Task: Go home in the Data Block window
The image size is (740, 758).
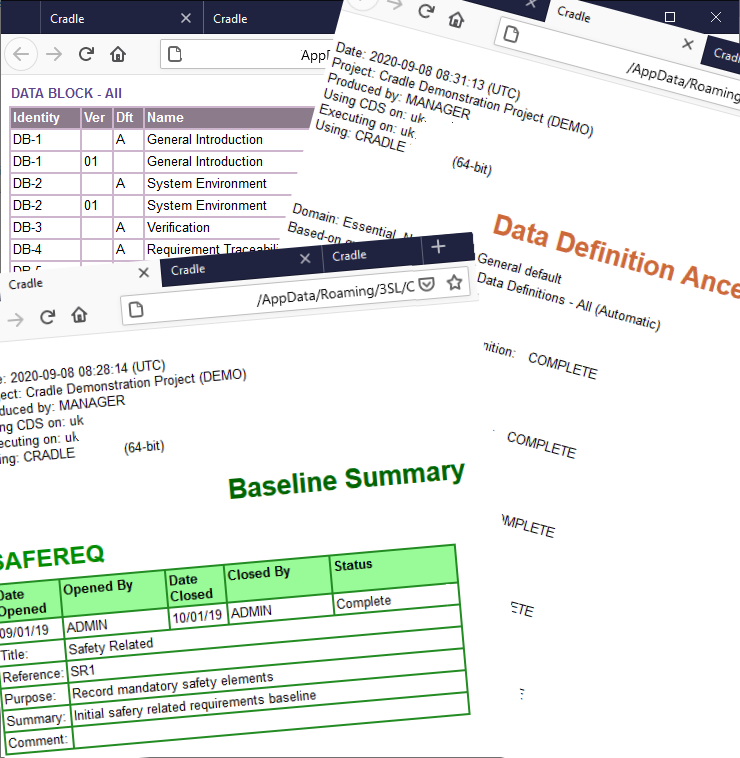Action: (x=118, y=54)
